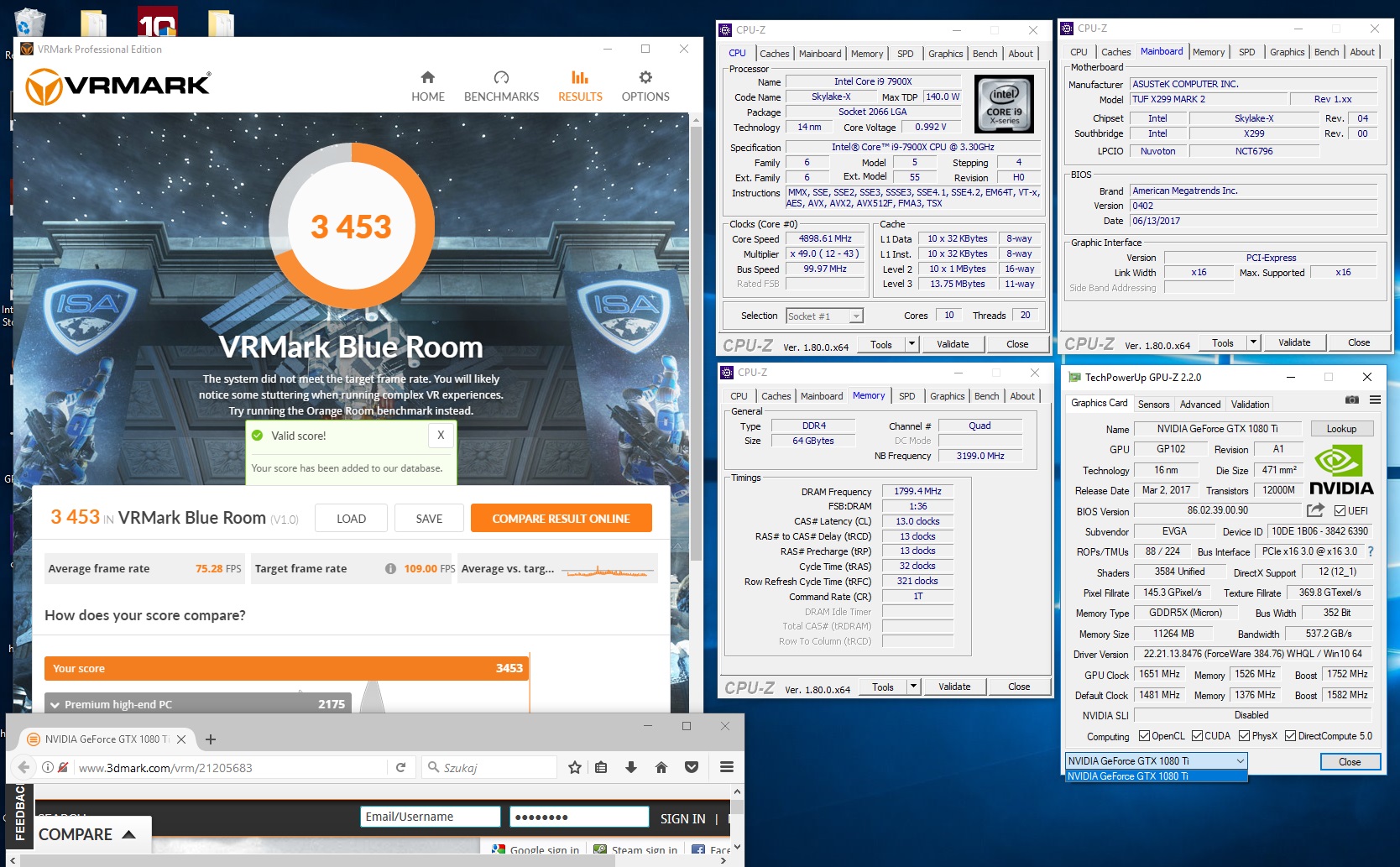Take GPU-Z screenshot with camera icon

tap(1351, 400)
